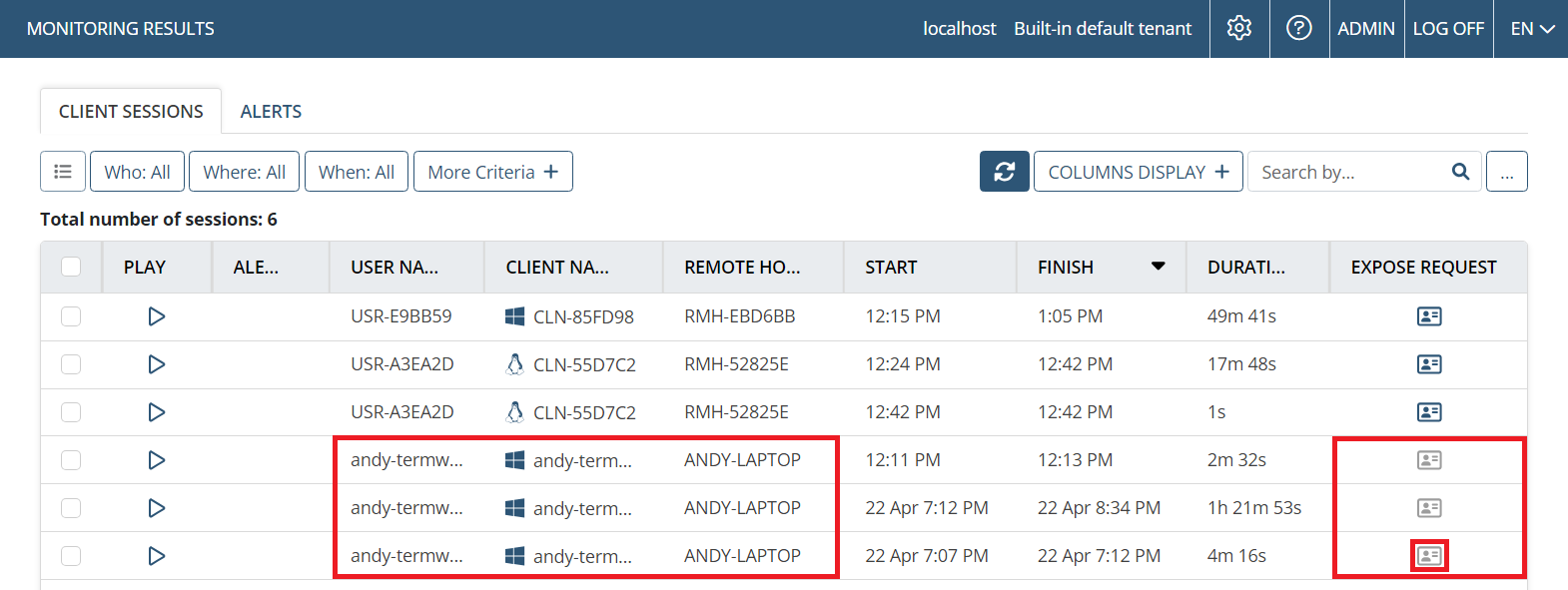Click the help question mark icon

[x=1299, y=28]
